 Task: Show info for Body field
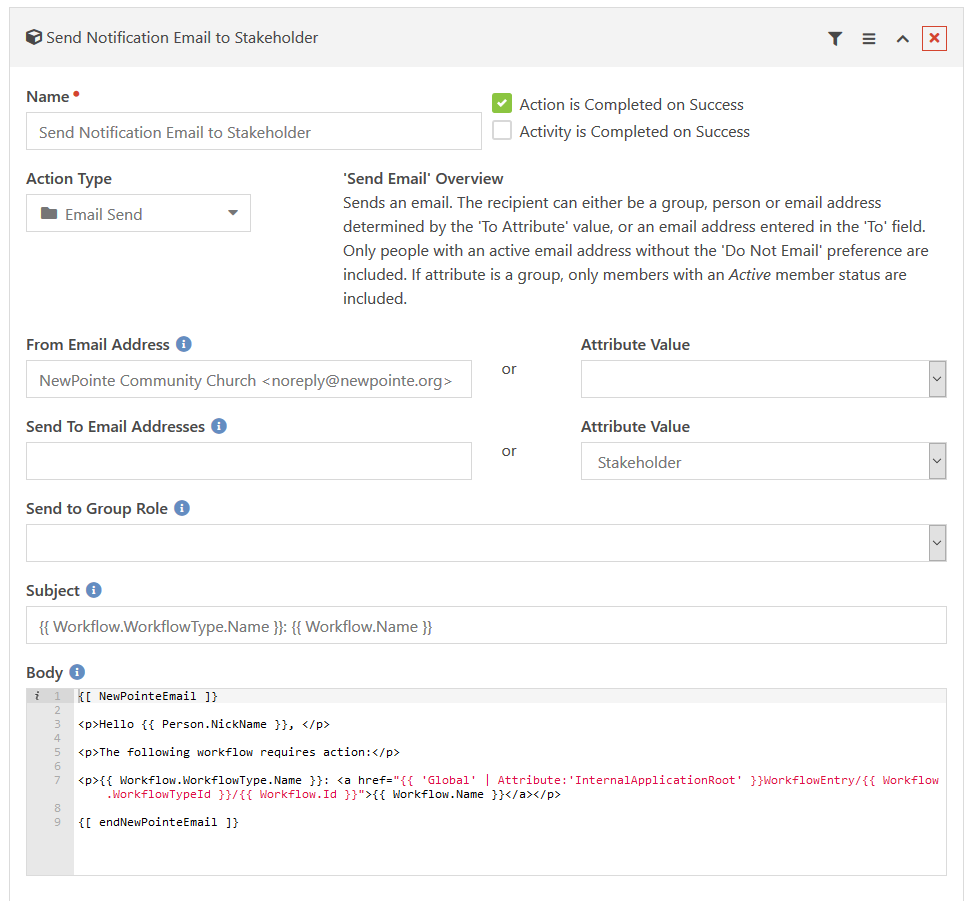tap(77, 672)
